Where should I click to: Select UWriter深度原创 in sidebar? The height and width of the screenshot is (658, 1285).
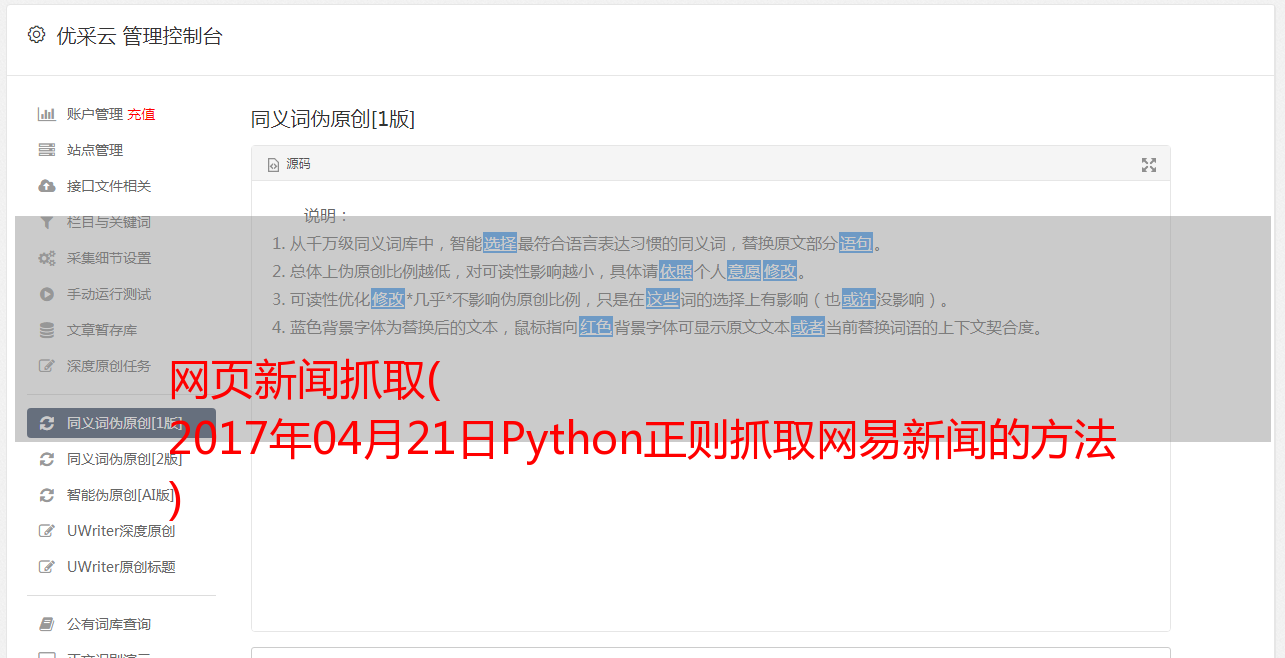pyautogui.click(x=121, y=531)
